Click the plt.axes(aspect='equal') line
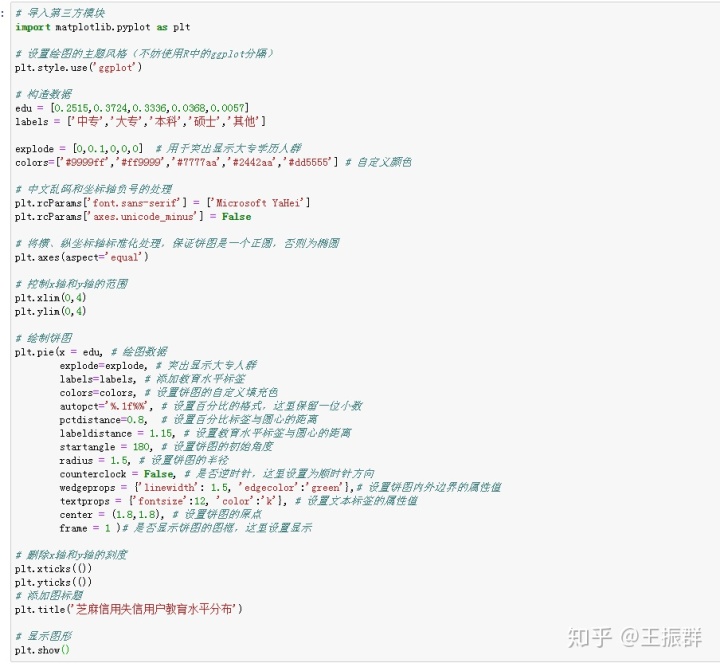720x667 pixels. pyautogui.click(x=81, y=257)
